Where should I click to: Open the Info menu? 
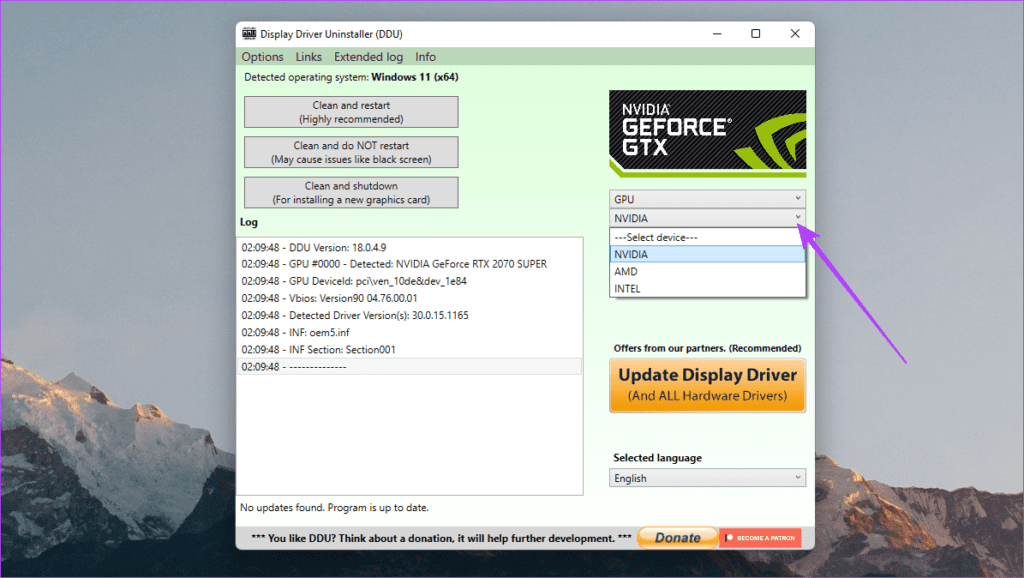point(425,56)
